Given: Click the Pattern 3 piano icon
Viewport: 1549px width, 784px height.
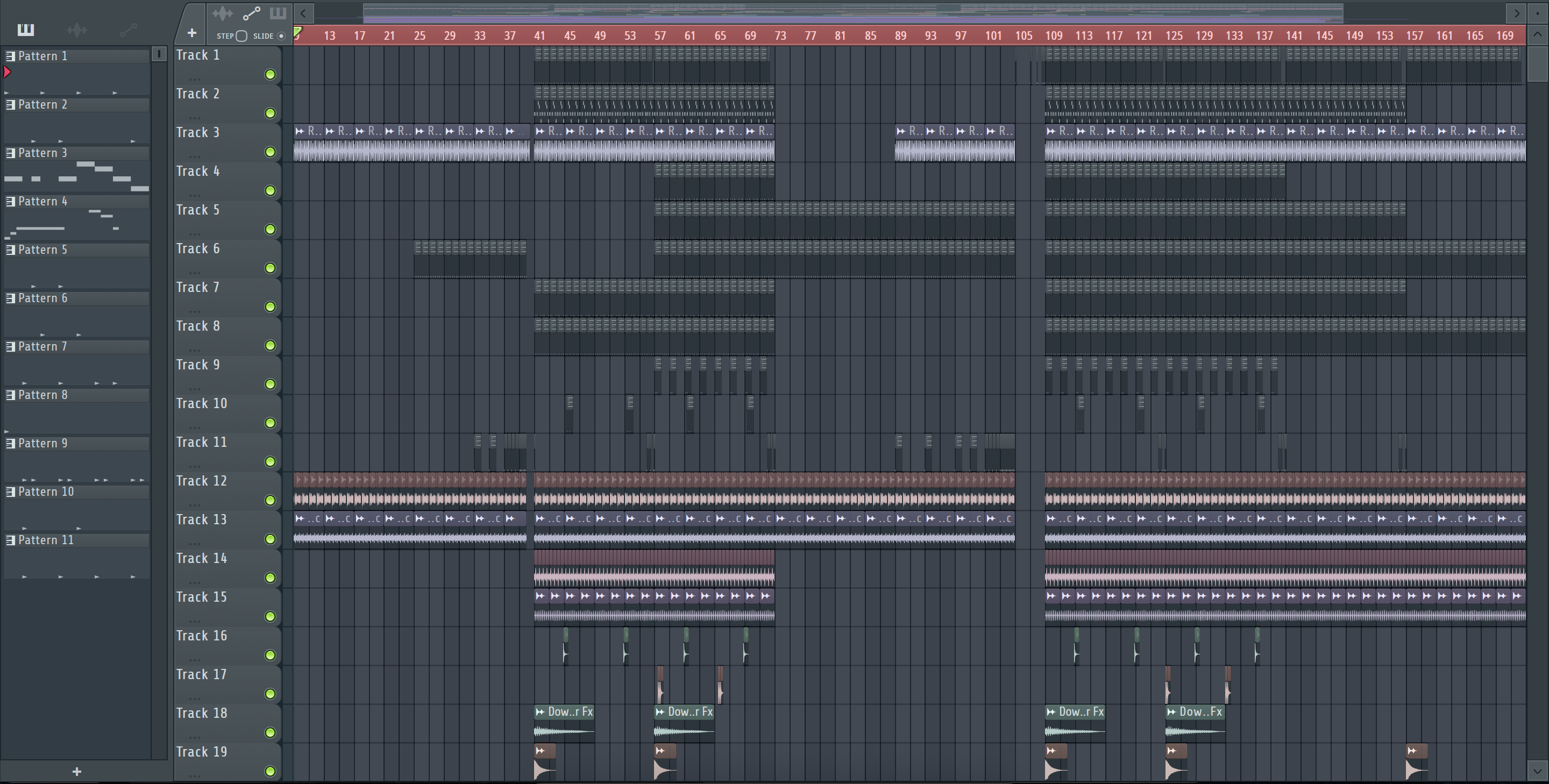Looking at the screenshot, I should (10, 153).
